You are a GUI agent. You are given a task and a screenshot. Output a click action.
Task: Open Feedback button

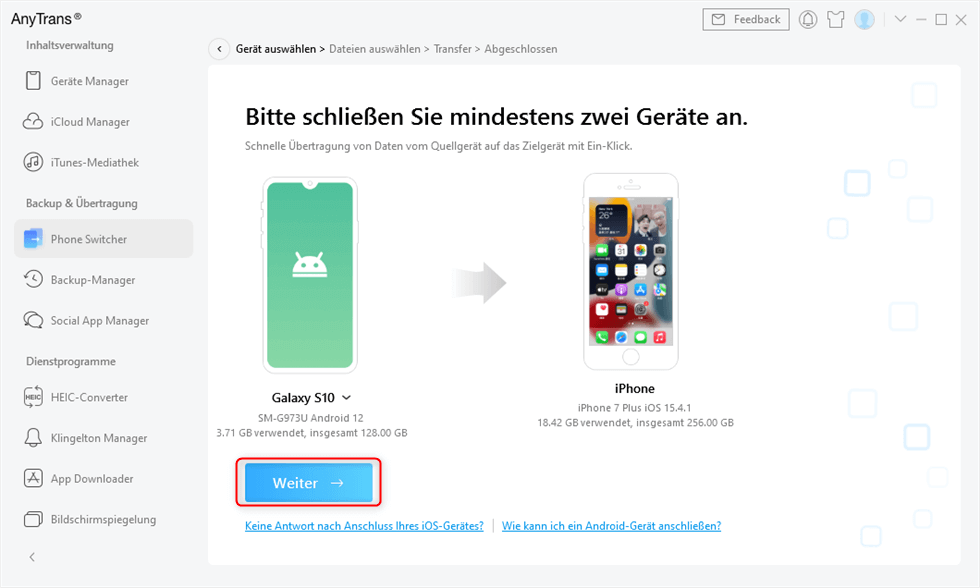746,19
